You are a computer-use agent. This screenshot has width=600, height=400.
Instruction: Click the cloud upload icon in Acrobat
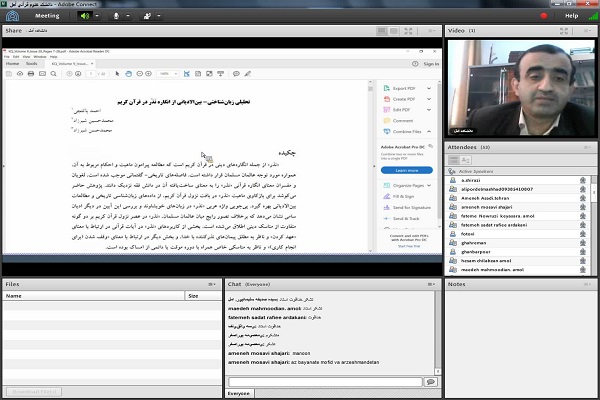[20, 74]
